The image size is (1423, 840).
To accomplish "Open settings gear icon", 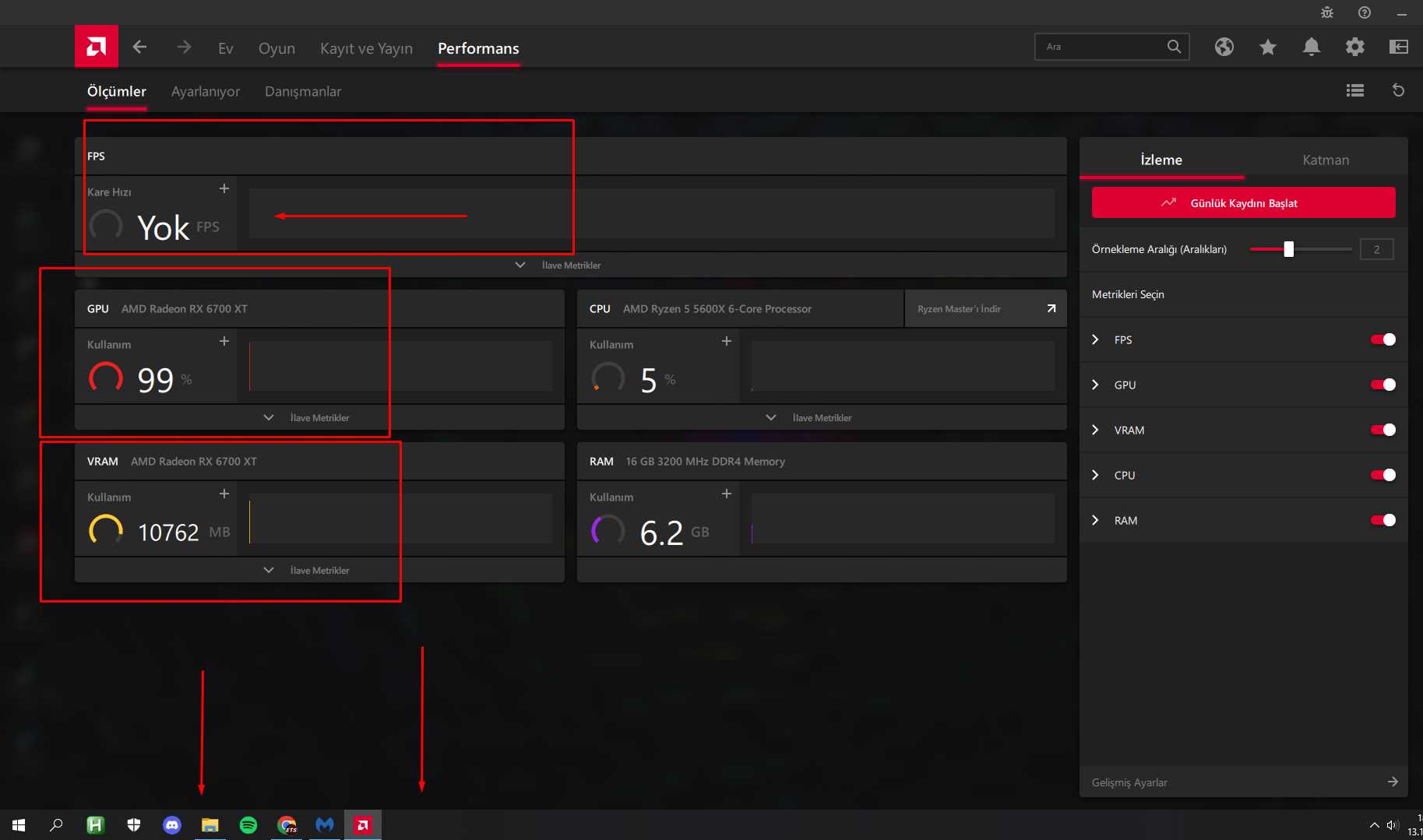I will click(x=1355, y=47).
